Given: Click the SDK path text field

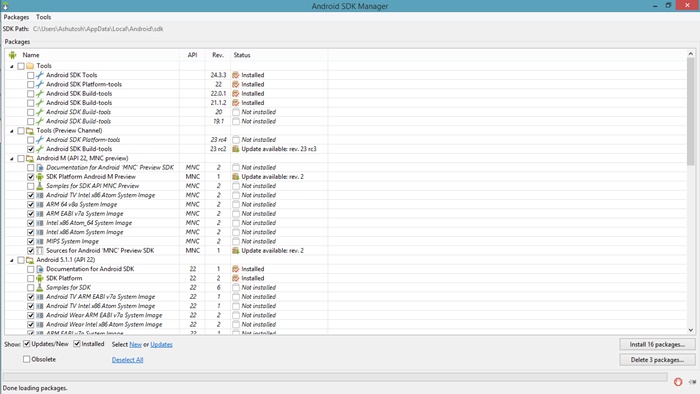Looking at the screenshot, I should pos(98,29).
